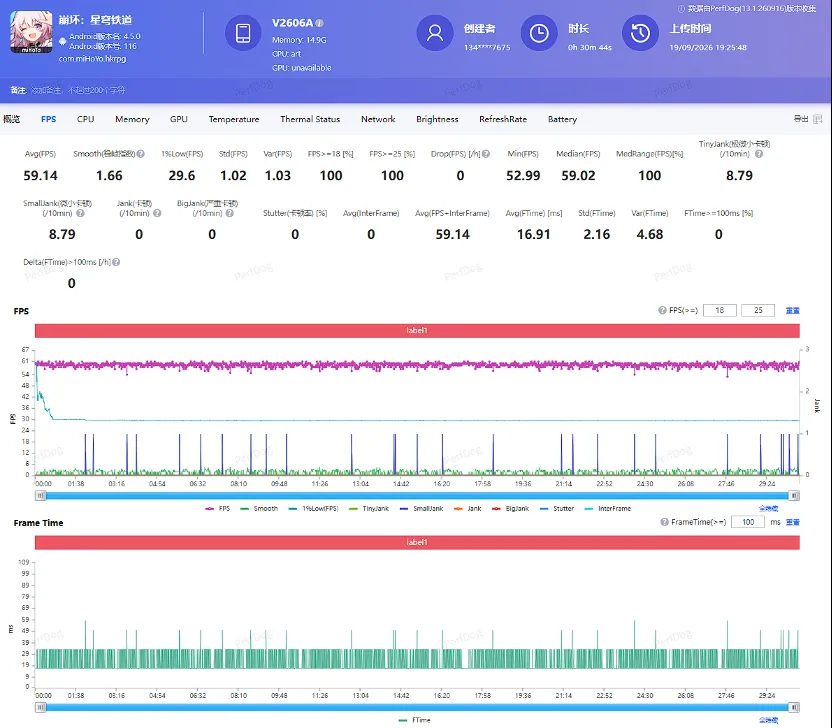832x728 pixels.
Task: Open the Memory tab
Action: point(132,119)
